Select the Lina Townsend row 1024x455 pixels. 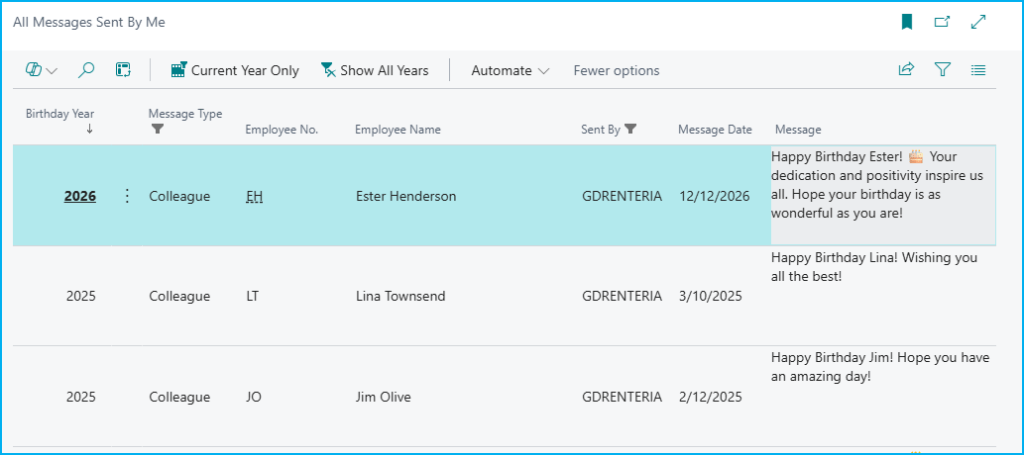400,296
